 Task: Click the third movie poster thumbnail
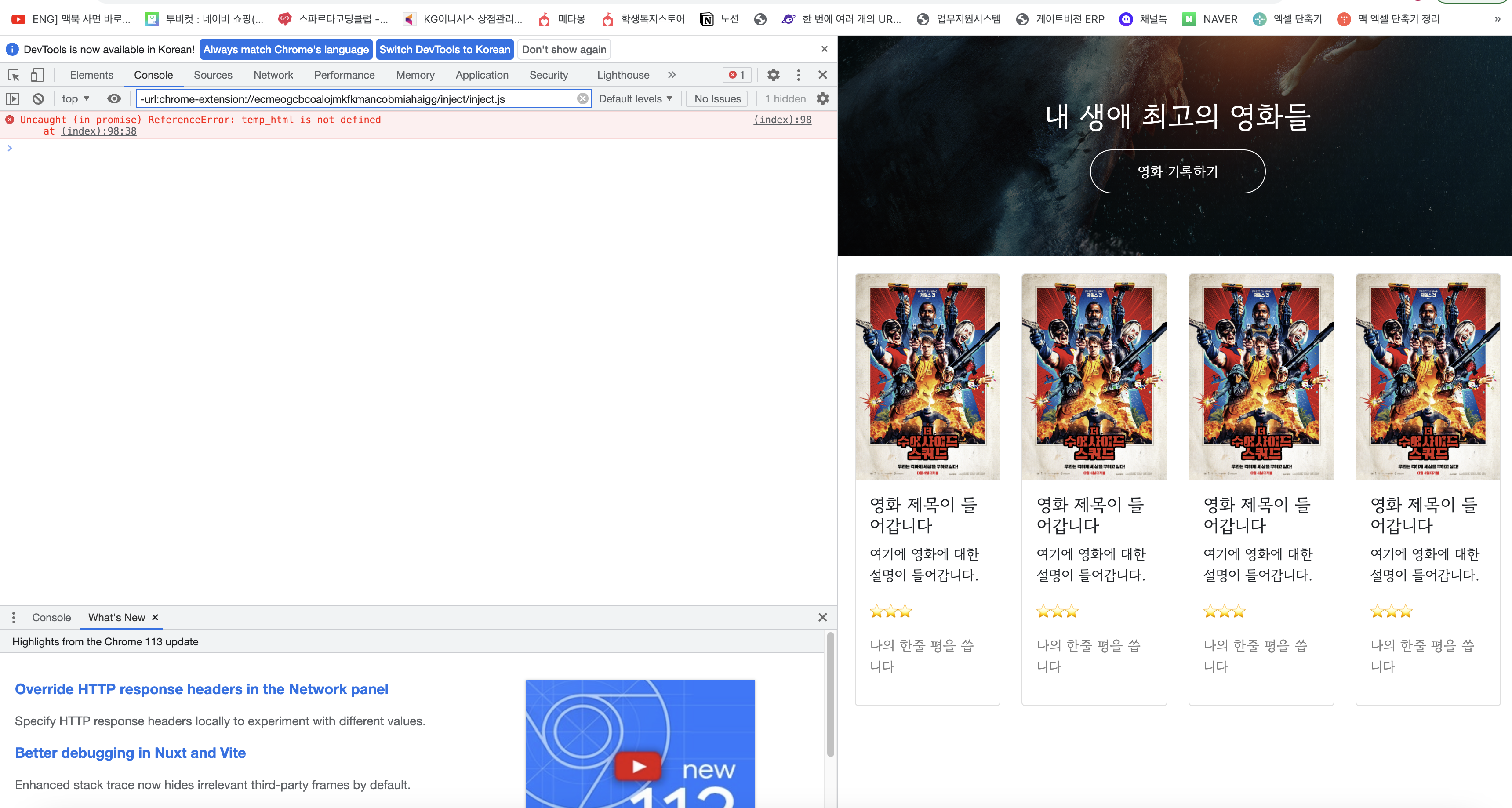pos(1261,377)
